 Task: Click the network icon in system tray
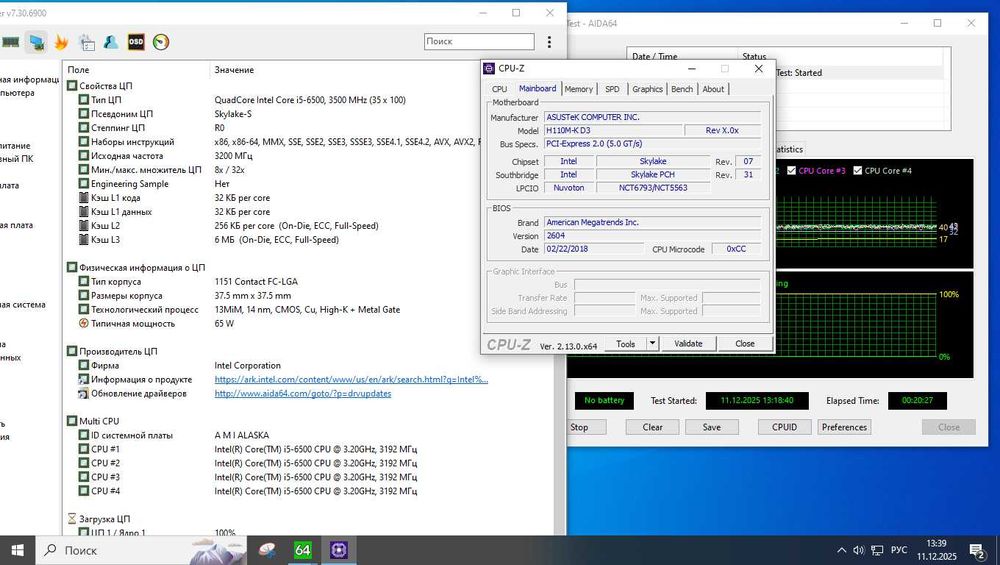point(878,550)
